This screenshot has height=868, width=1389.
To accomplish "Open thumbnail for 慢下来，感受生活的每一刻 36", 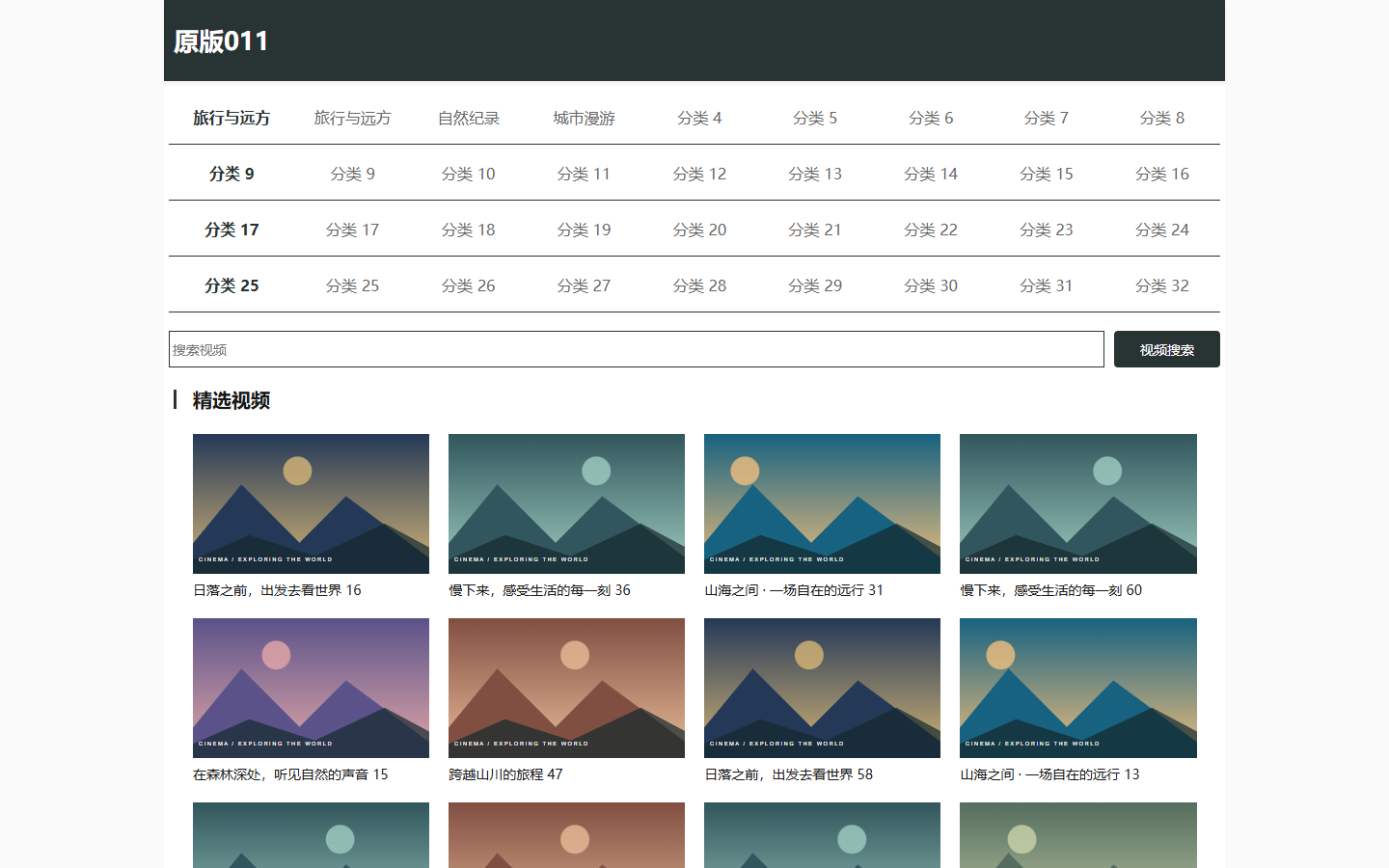I will pos(566,503).
